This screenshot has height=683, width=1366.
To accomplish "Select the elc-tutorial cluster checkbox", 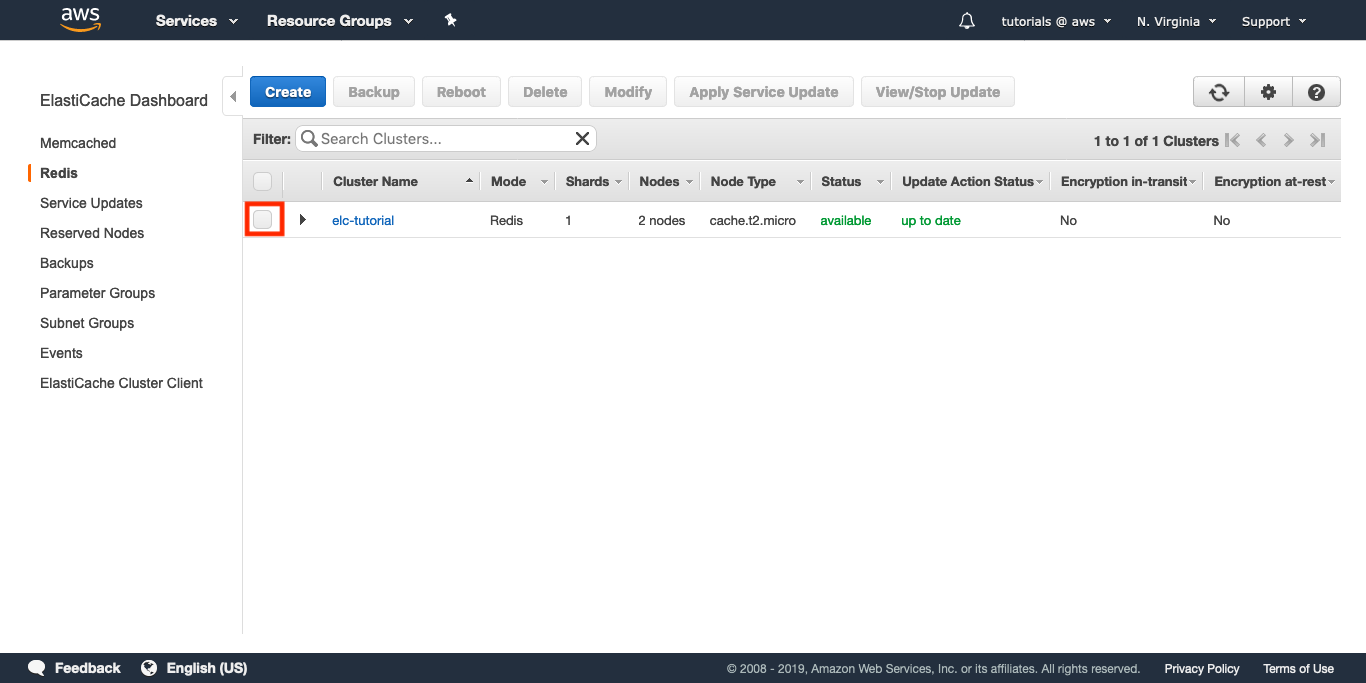I will point(263,220).
